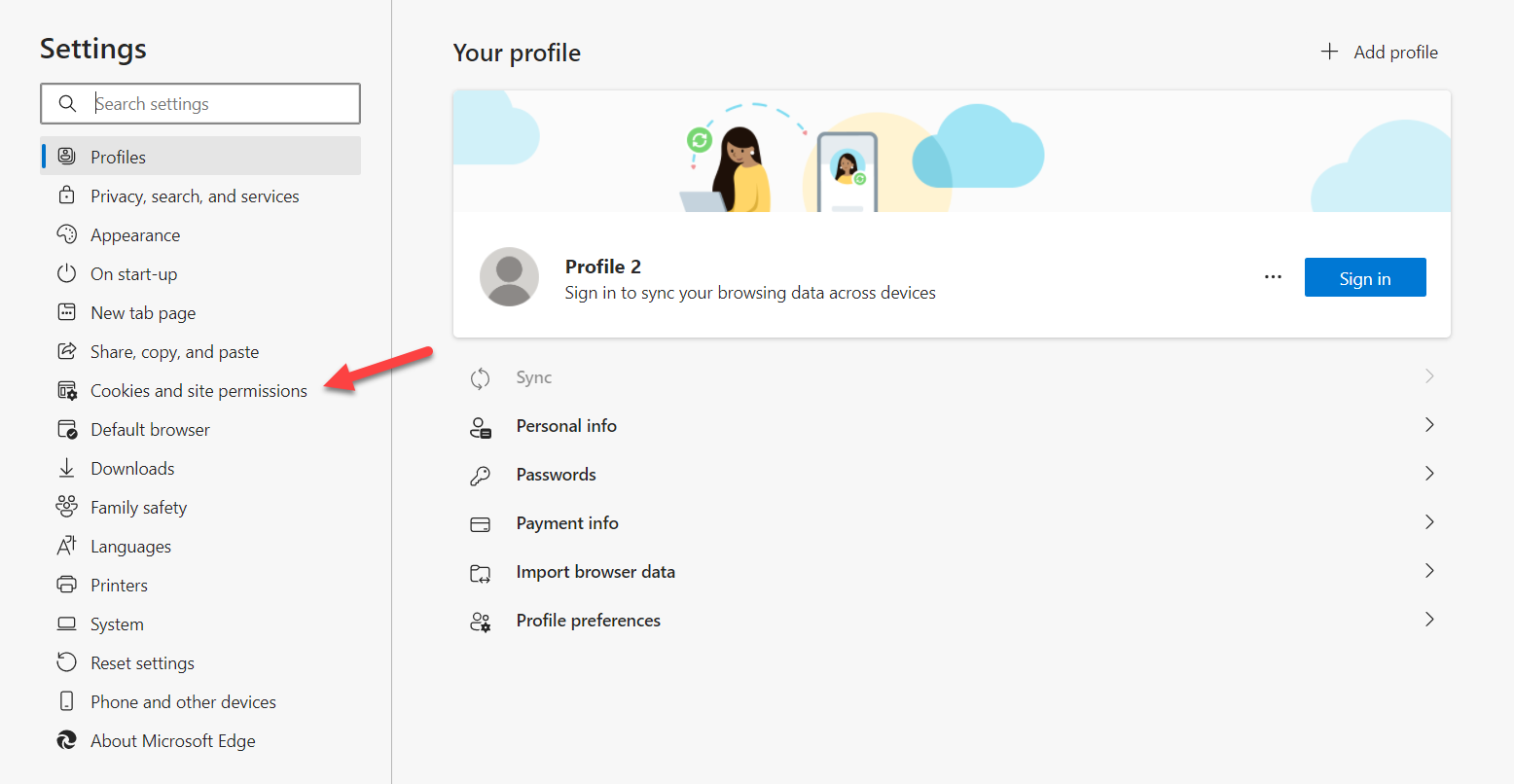Click the Family safety icon in sidebar
This screenshot has width=1514, height=784.
pos(67,507)
